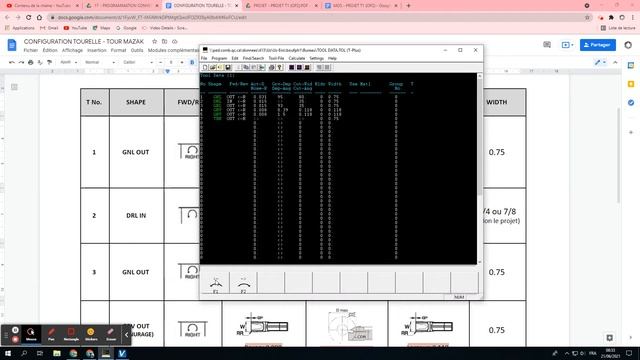Open the Windows Start menu

coord(7,353)
